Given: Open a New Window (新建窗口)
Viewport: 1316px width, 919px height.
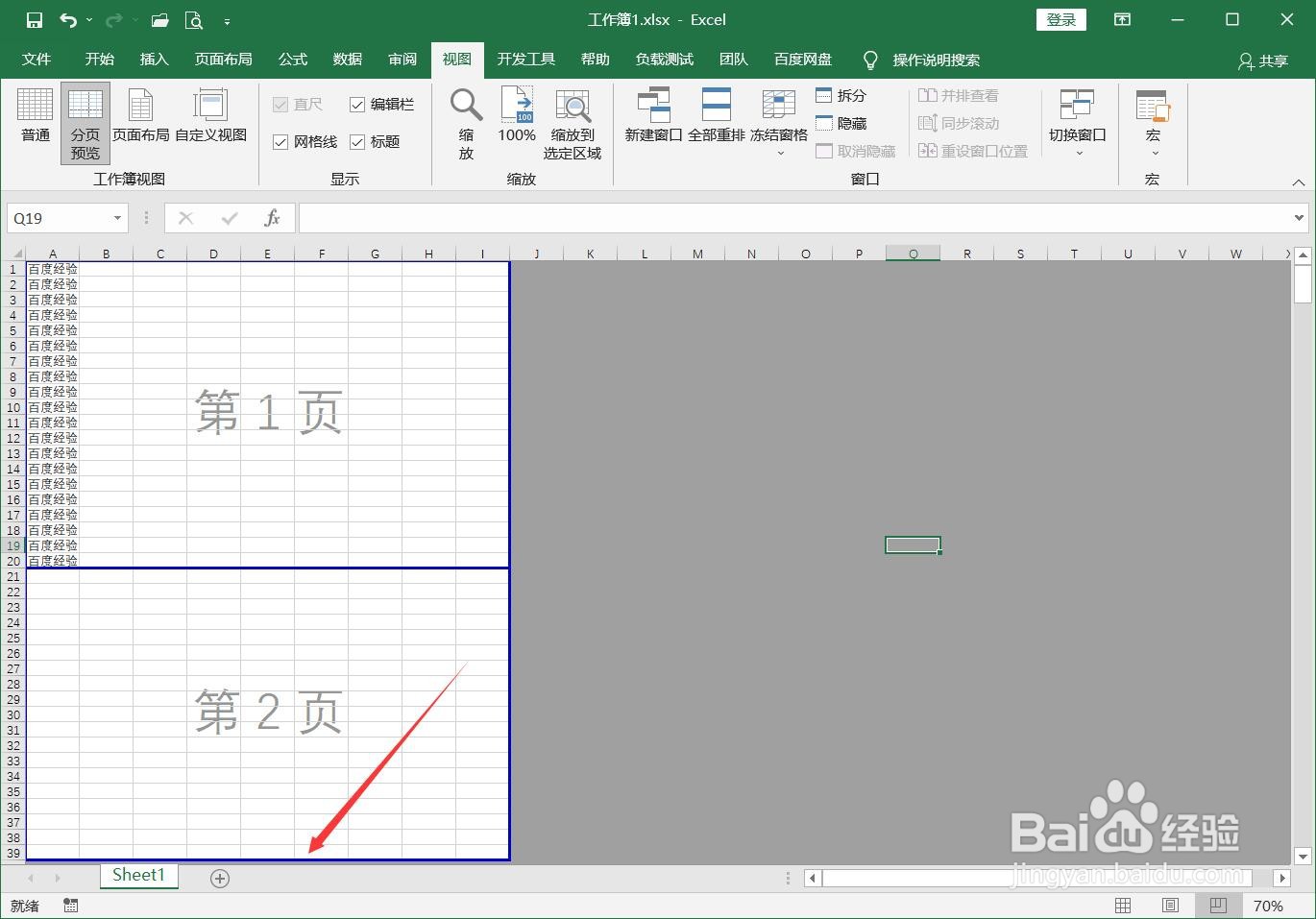Looking at the screenshot, I should (x=653, y=116).
